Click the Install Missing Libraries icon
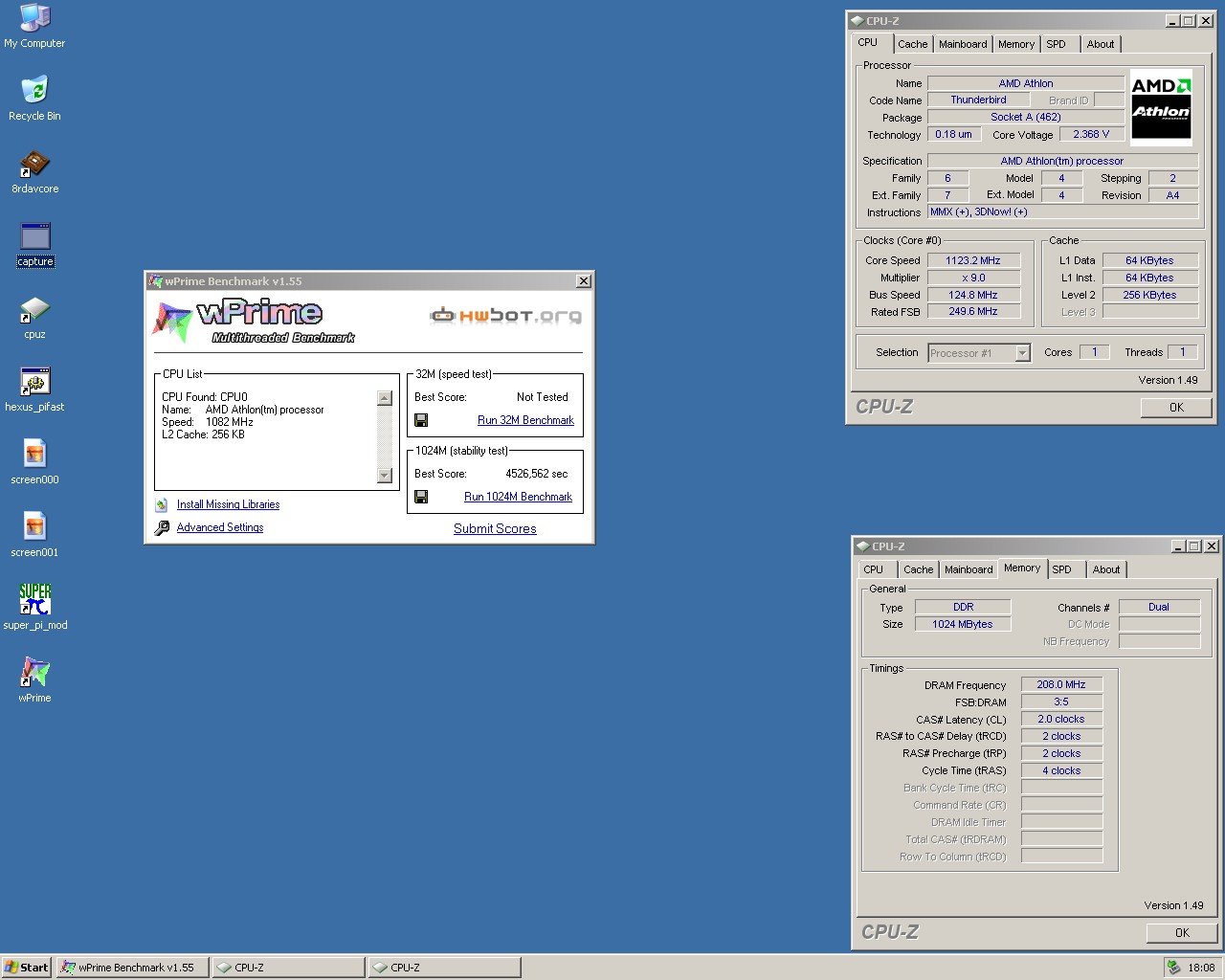 162,504
